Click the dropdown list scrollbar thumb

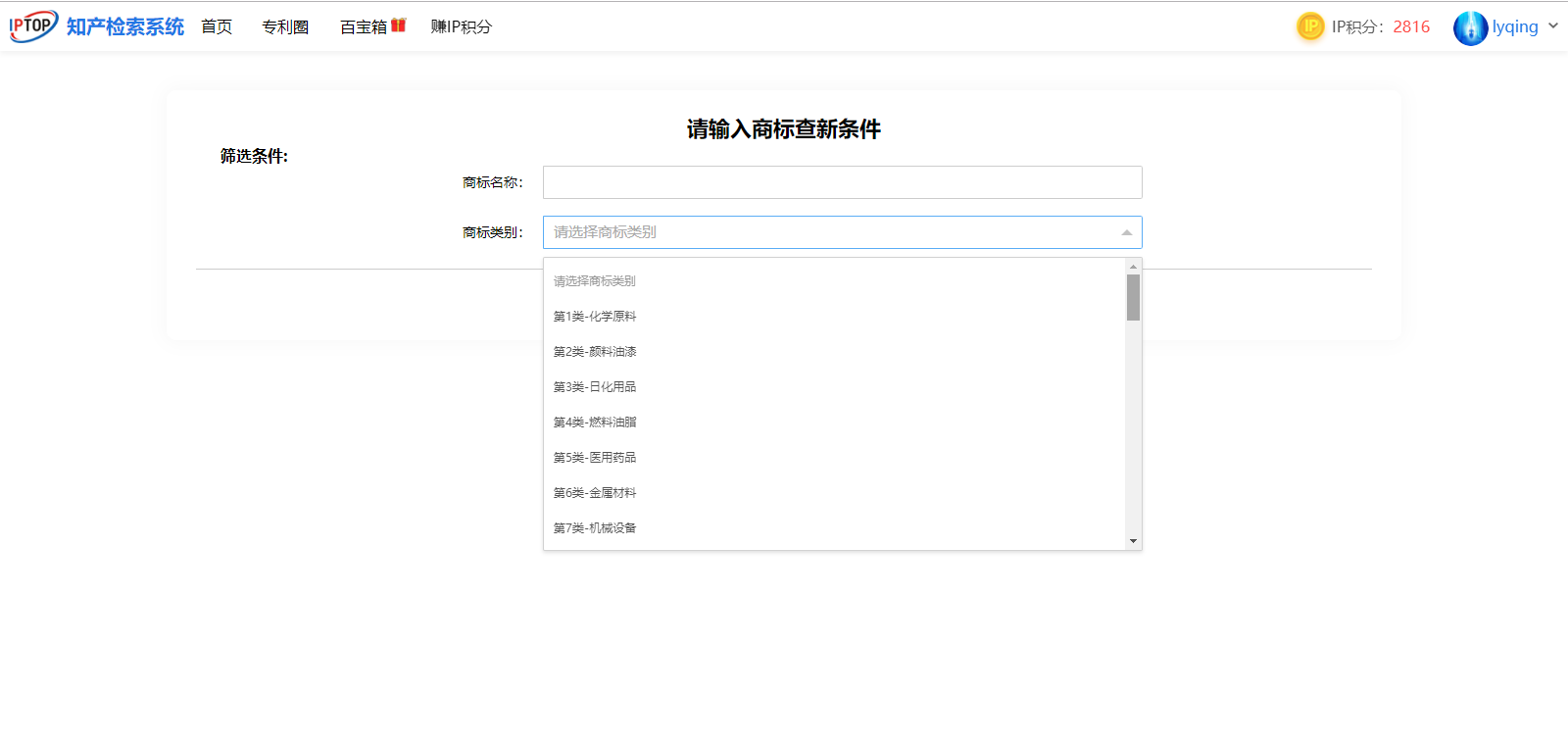coord(1133,297)
